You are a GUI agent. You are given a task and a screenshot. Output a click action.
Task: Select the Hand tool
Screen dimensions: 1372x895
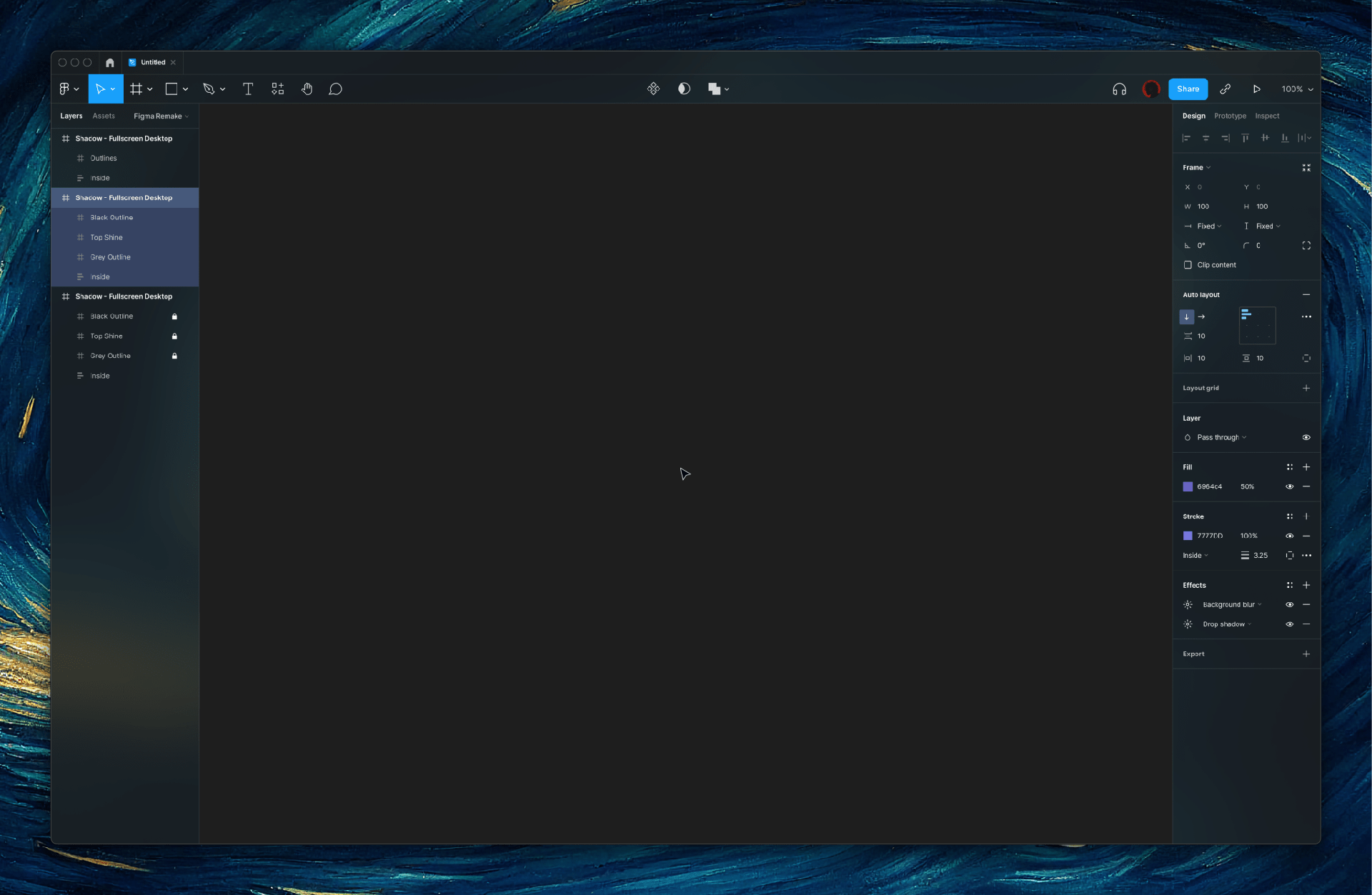[x=307, y=89]
